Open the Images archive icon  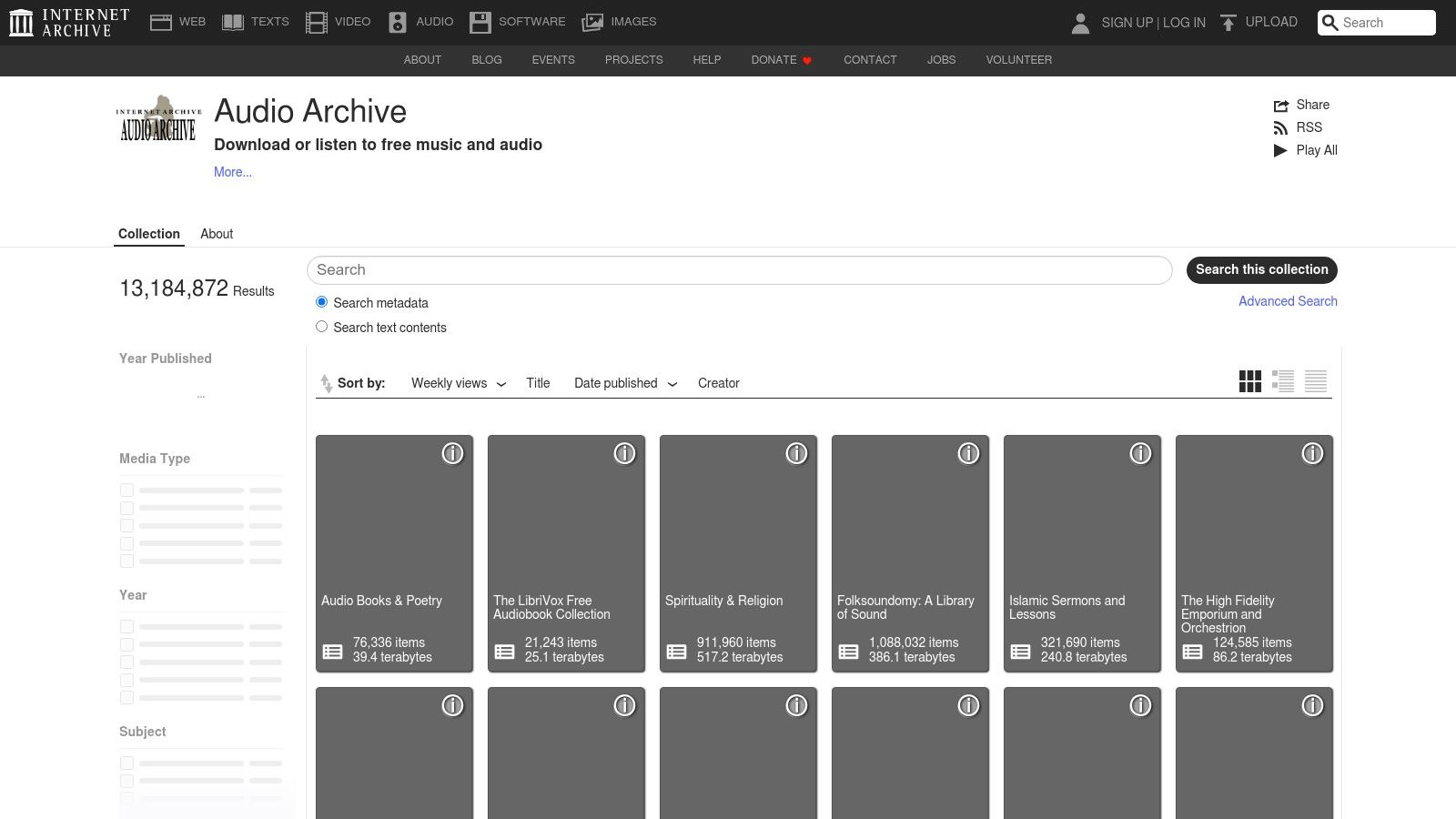click(592, 21)
